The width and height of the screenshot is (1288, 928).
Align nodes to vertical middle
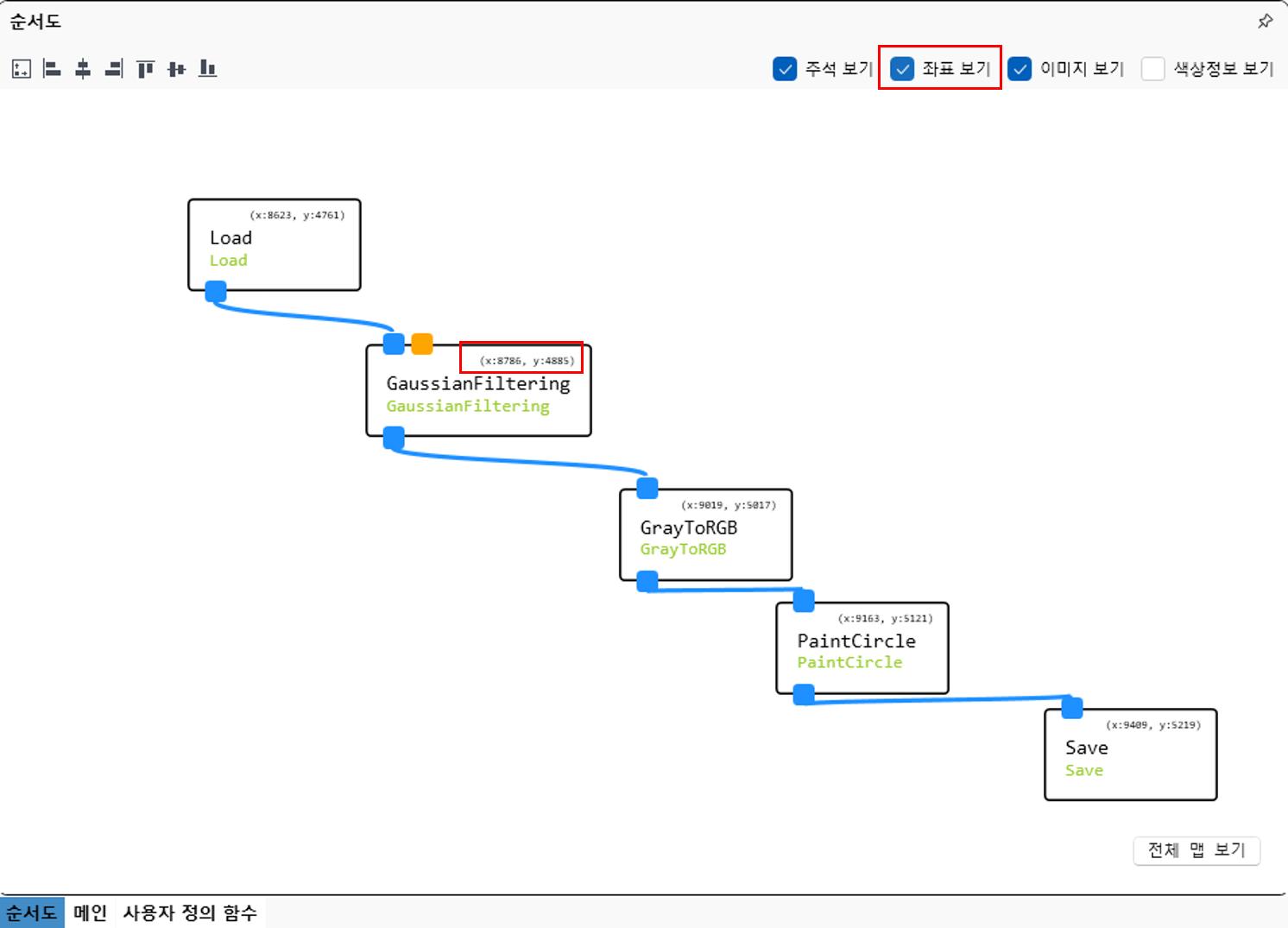tap(176, 69)
